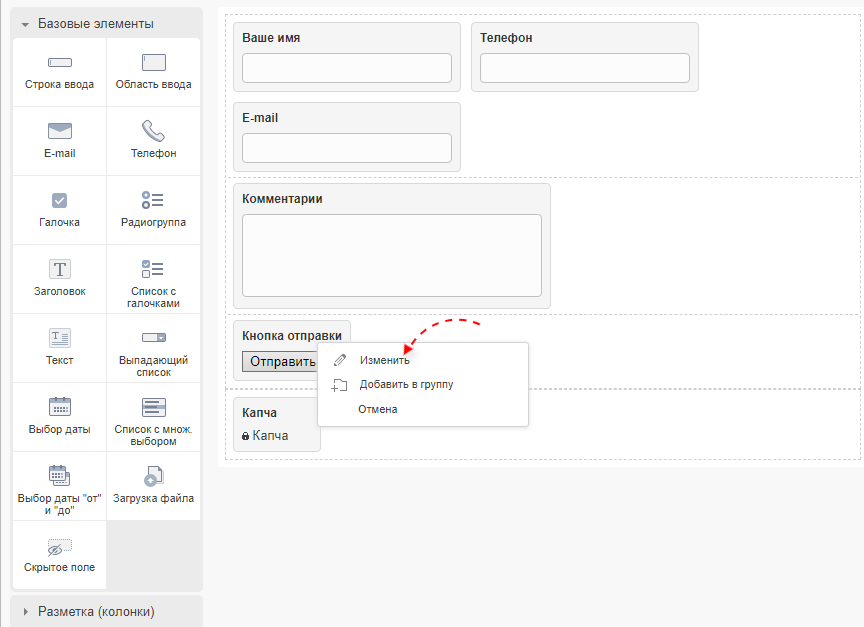This screenshot has height=627, width=864.
Task: Pick the Скрытое поле element
Action: click(x=59, y=548)
